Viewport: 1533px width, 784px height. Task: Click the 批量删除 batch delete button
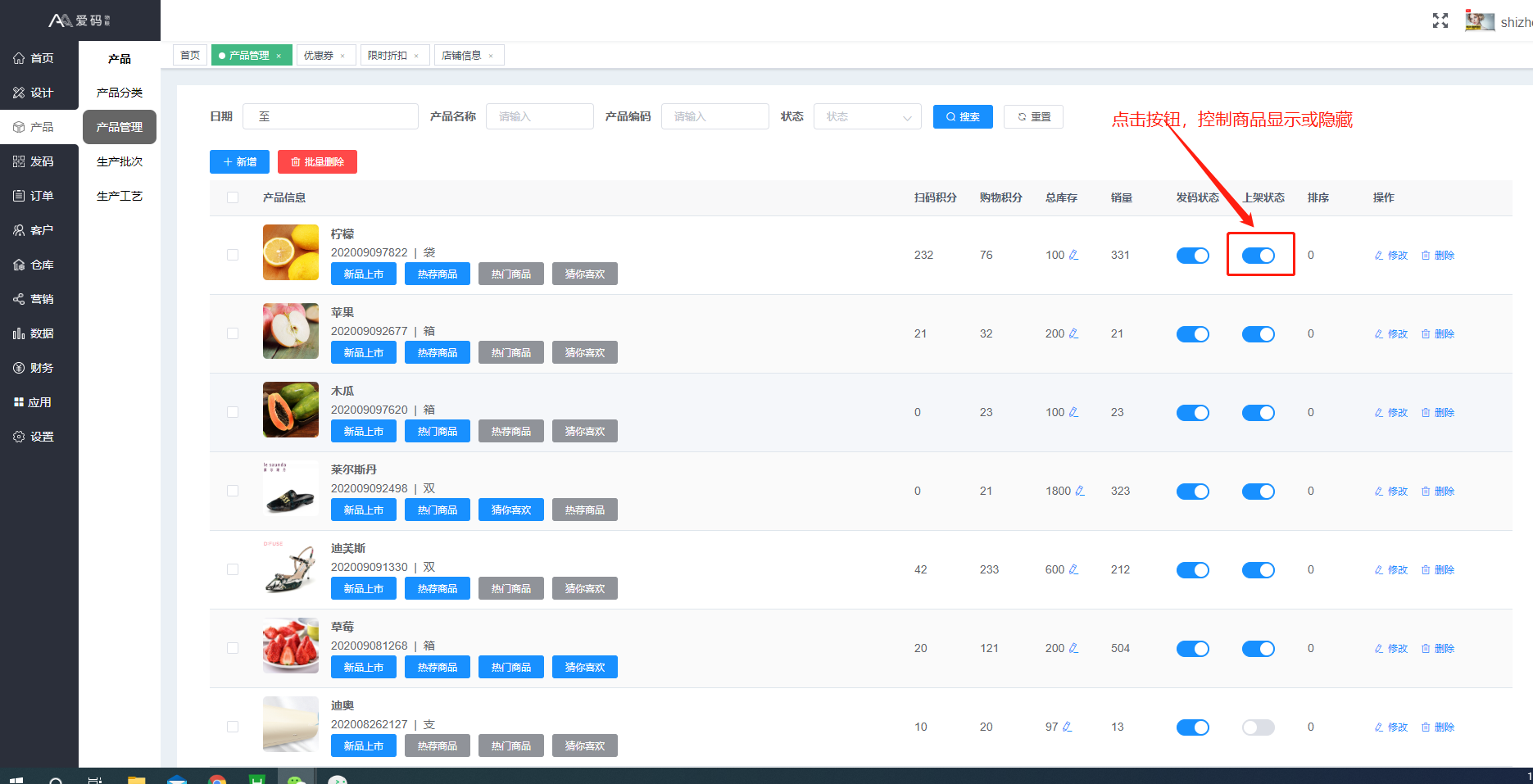[x=317, y=161]
